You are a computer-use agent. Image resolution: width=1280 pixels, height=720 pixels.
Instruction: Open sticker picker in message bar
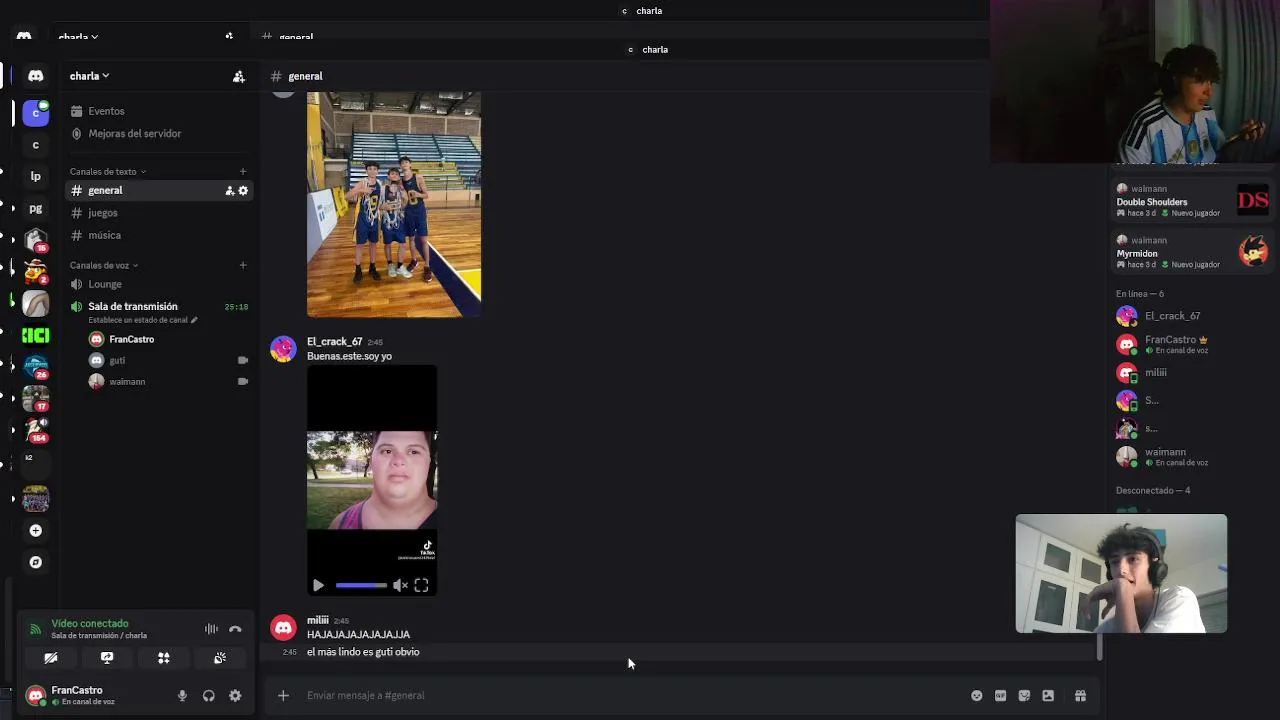(1024, 696)
